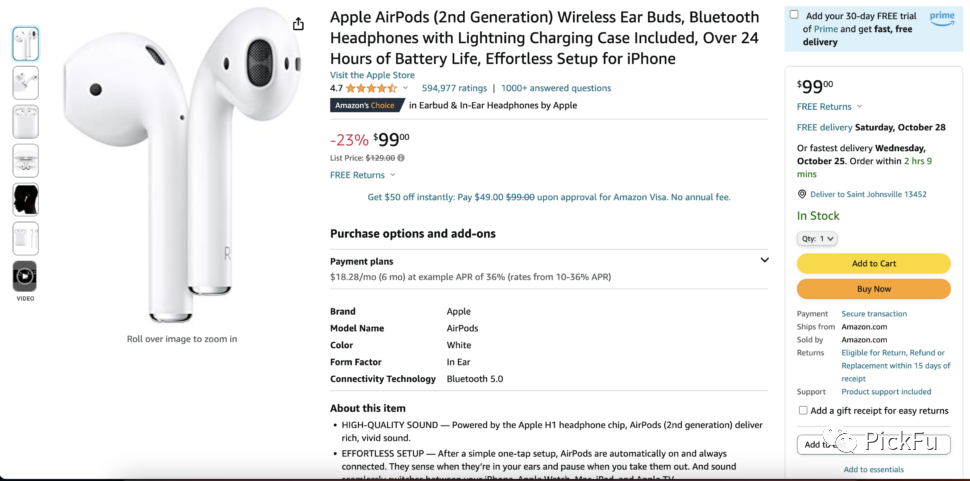Click the Add to Cart button
This screenshot has height=481, width=970.
[x=873, y=263]
